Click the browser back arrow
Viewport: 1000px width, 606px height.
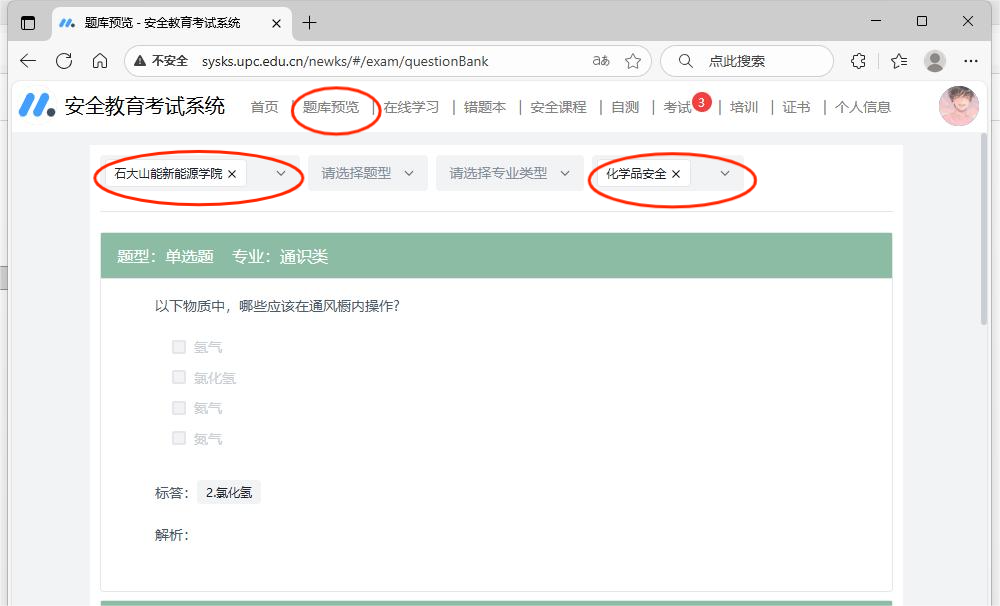coord(28,61)
